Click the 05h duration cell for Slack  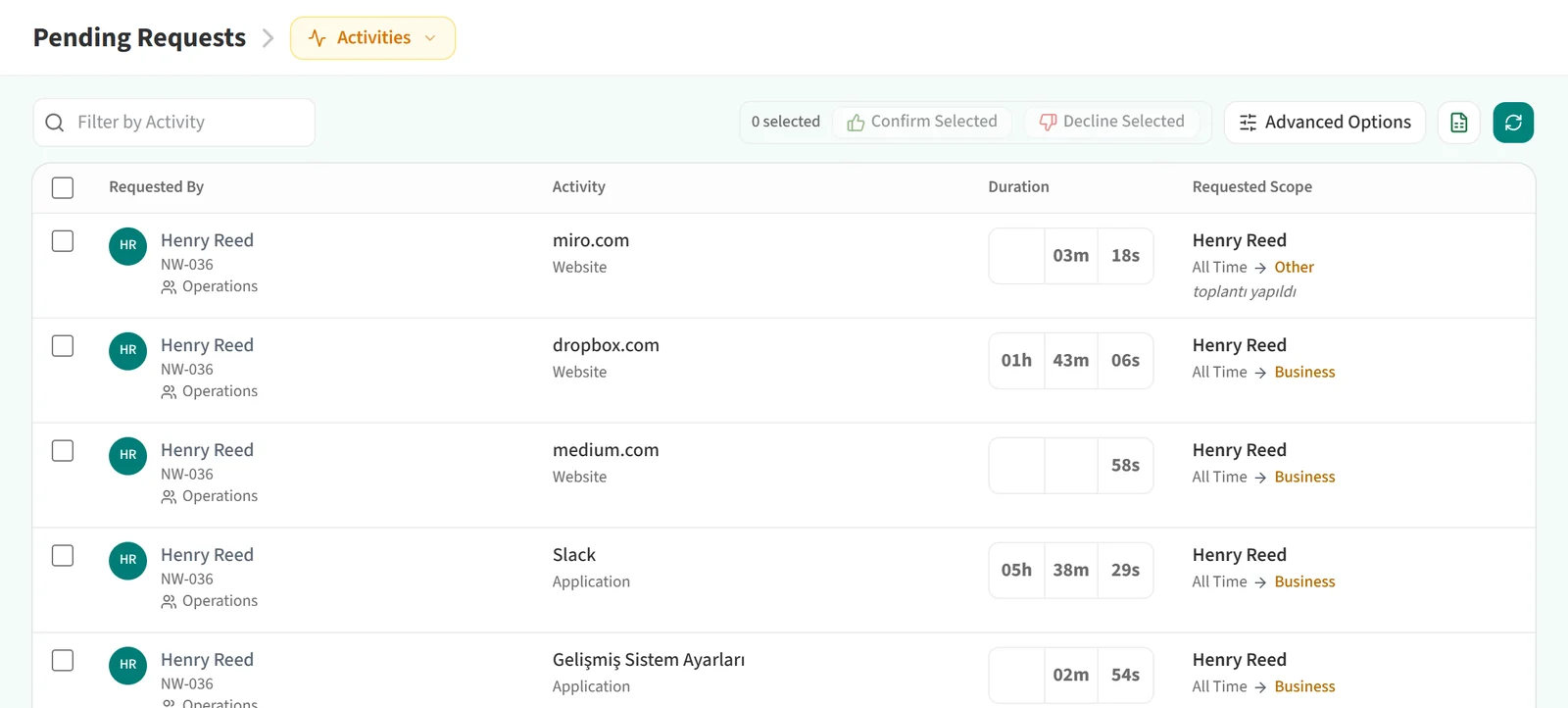1016,571
